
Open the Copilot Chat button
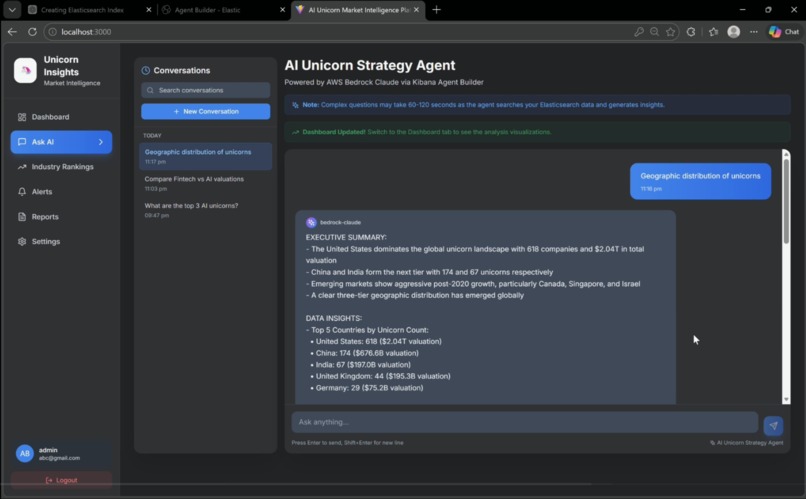click(784, 32)
